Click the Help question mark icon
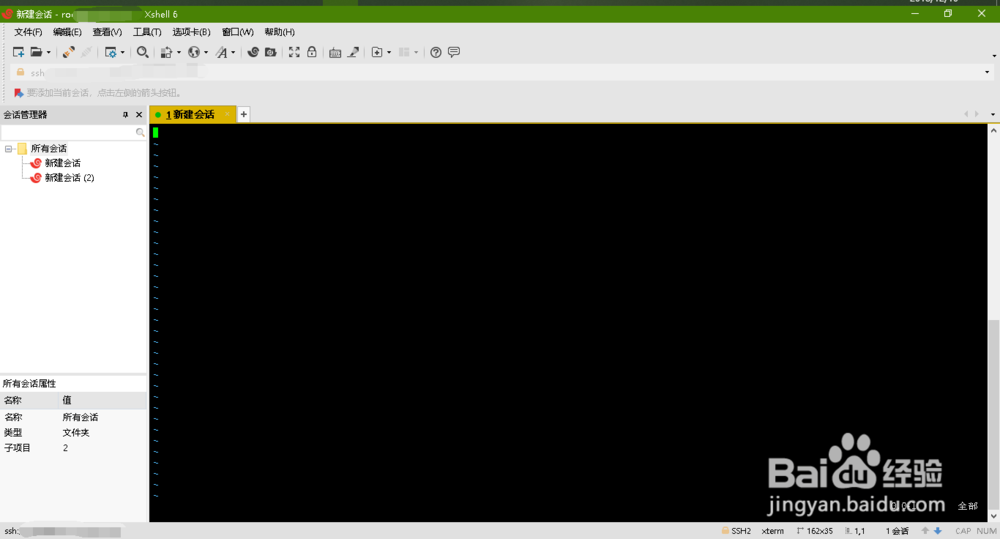 pos(436,52)
